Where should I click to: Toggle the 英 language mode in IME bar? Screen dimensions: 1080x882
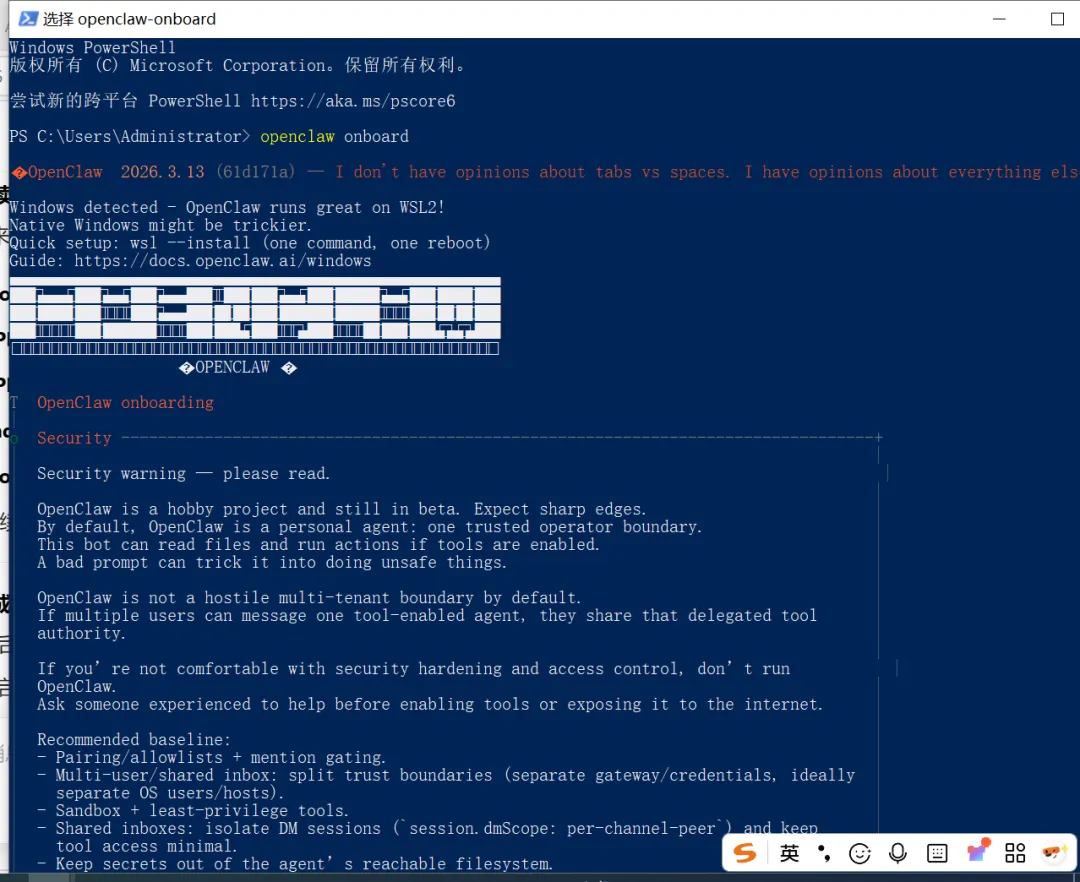point(789,854)
